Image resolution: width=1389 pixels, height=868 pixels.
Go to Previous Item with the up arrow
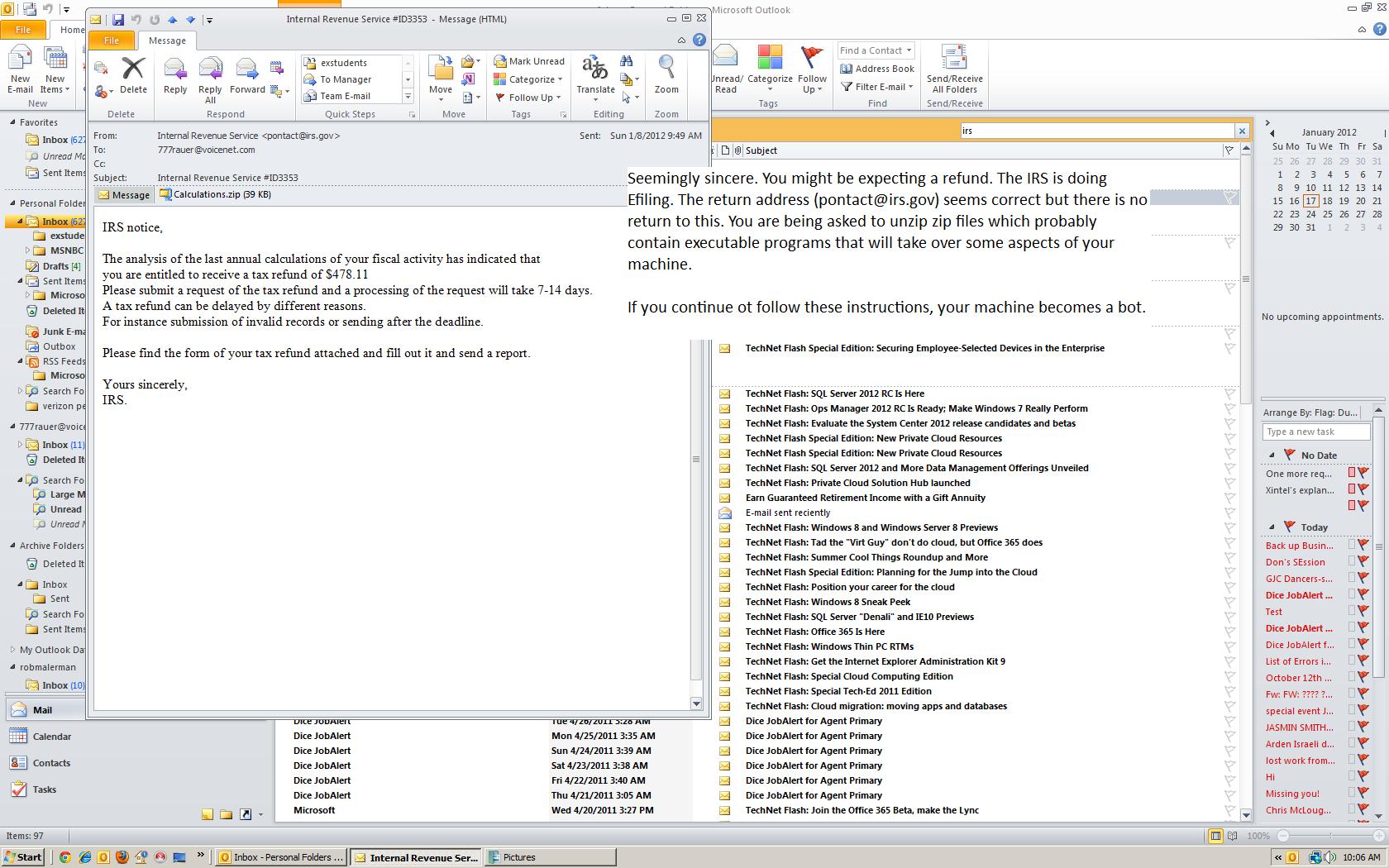click(x=173, y=19)
